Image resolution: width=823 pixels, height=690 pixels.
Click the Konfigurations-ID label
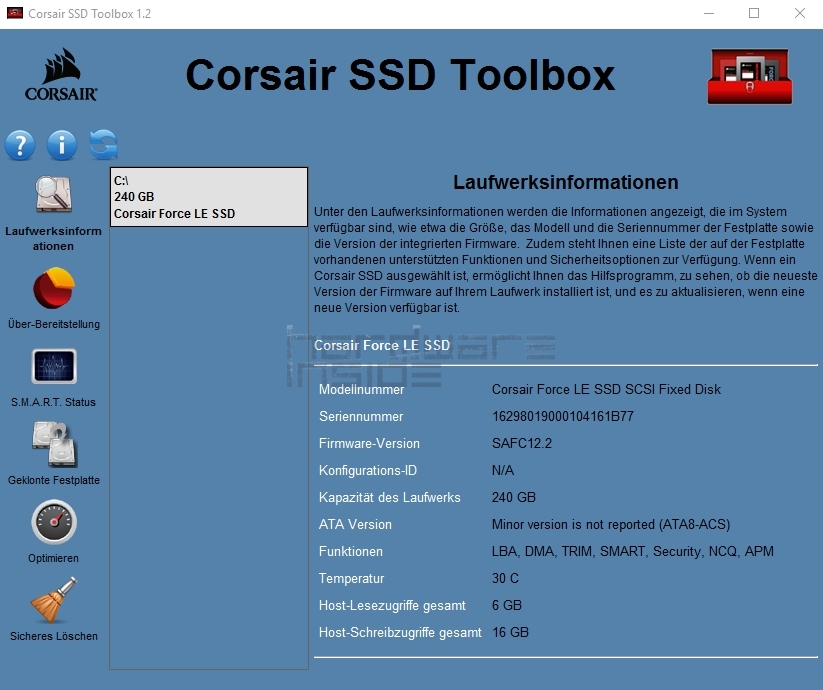tap(368, 470)
